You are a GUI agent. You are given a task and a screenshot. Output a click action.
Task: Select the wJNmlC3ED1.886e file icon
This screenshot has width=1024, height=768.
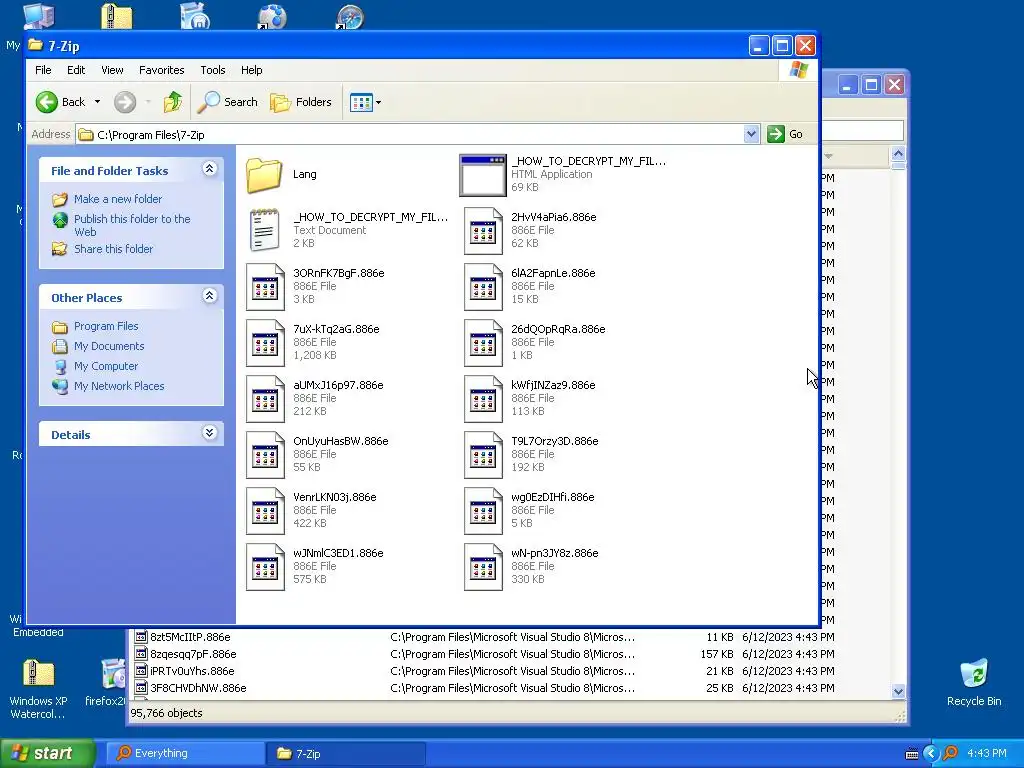(265, 568)
